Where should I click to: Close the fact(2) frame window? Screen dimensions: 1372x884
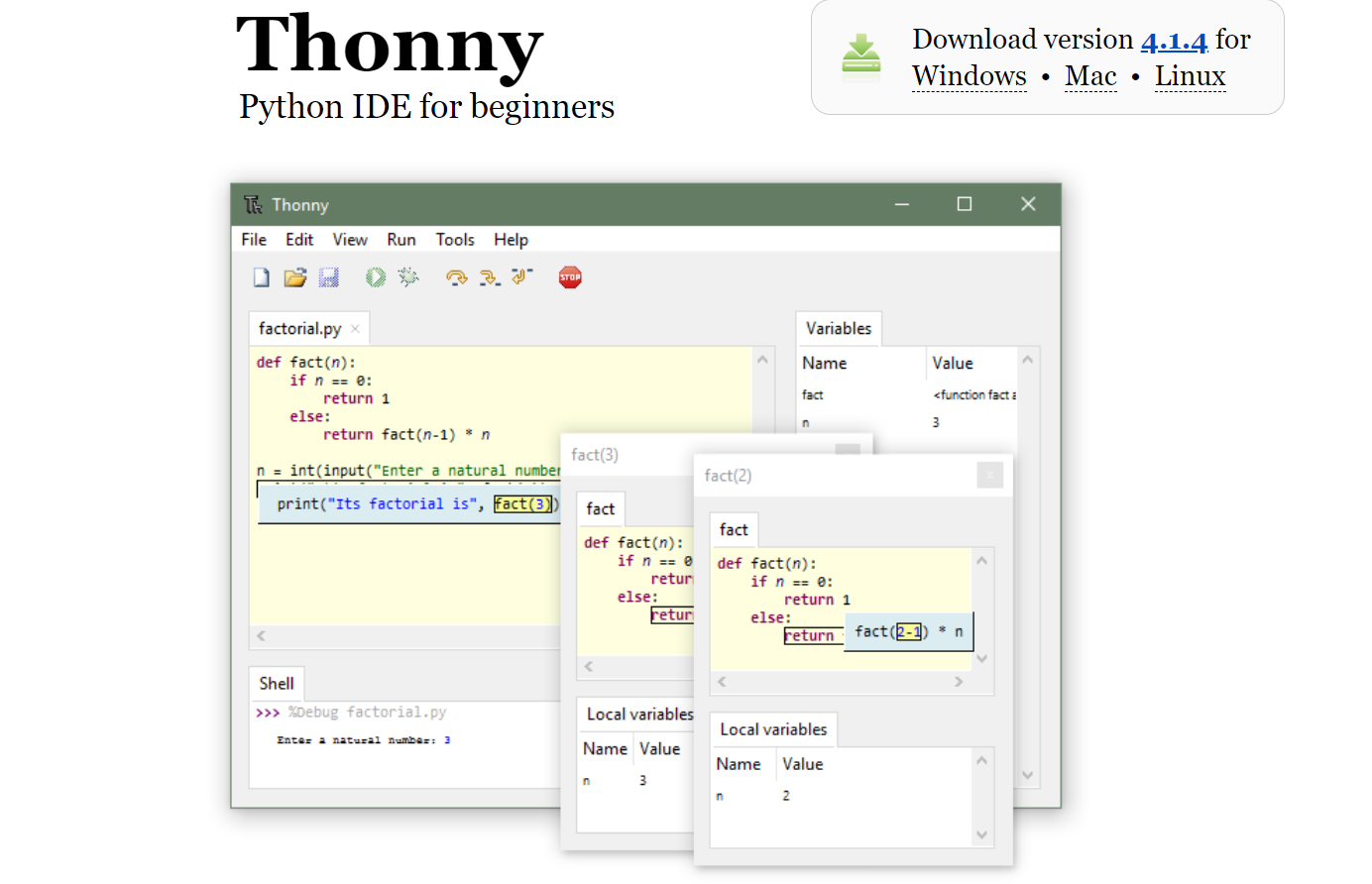tap(990, 476)
